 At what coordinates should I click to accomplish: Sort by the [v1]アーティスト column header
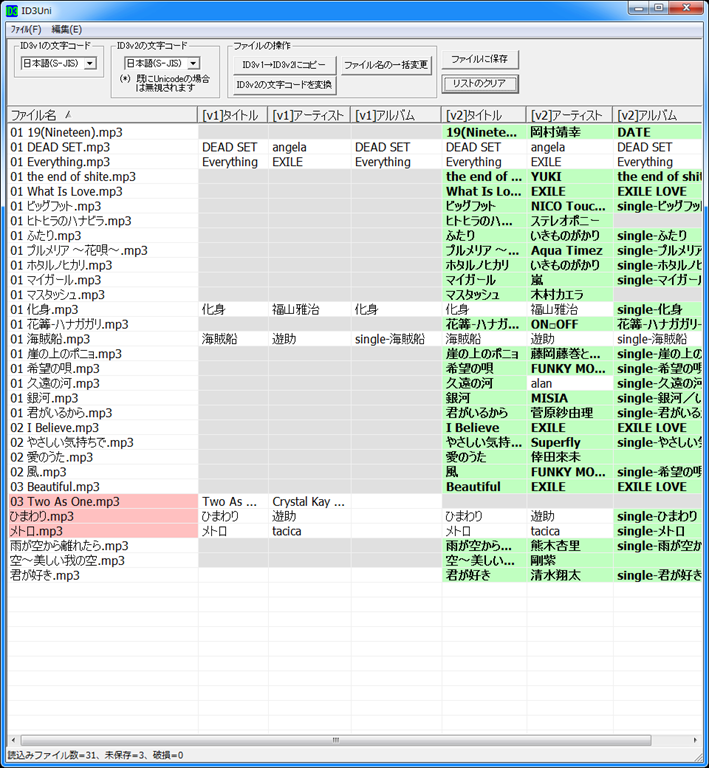(309, 115)
